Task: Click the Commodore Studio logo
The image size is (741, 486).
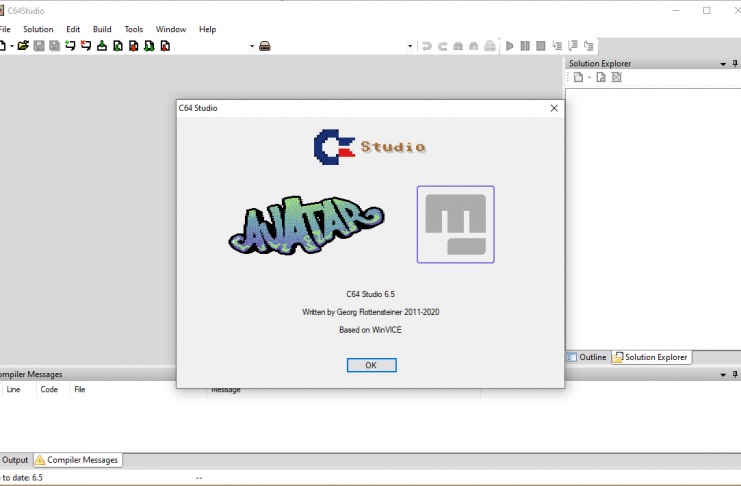Action: click(x=370, y=147)
